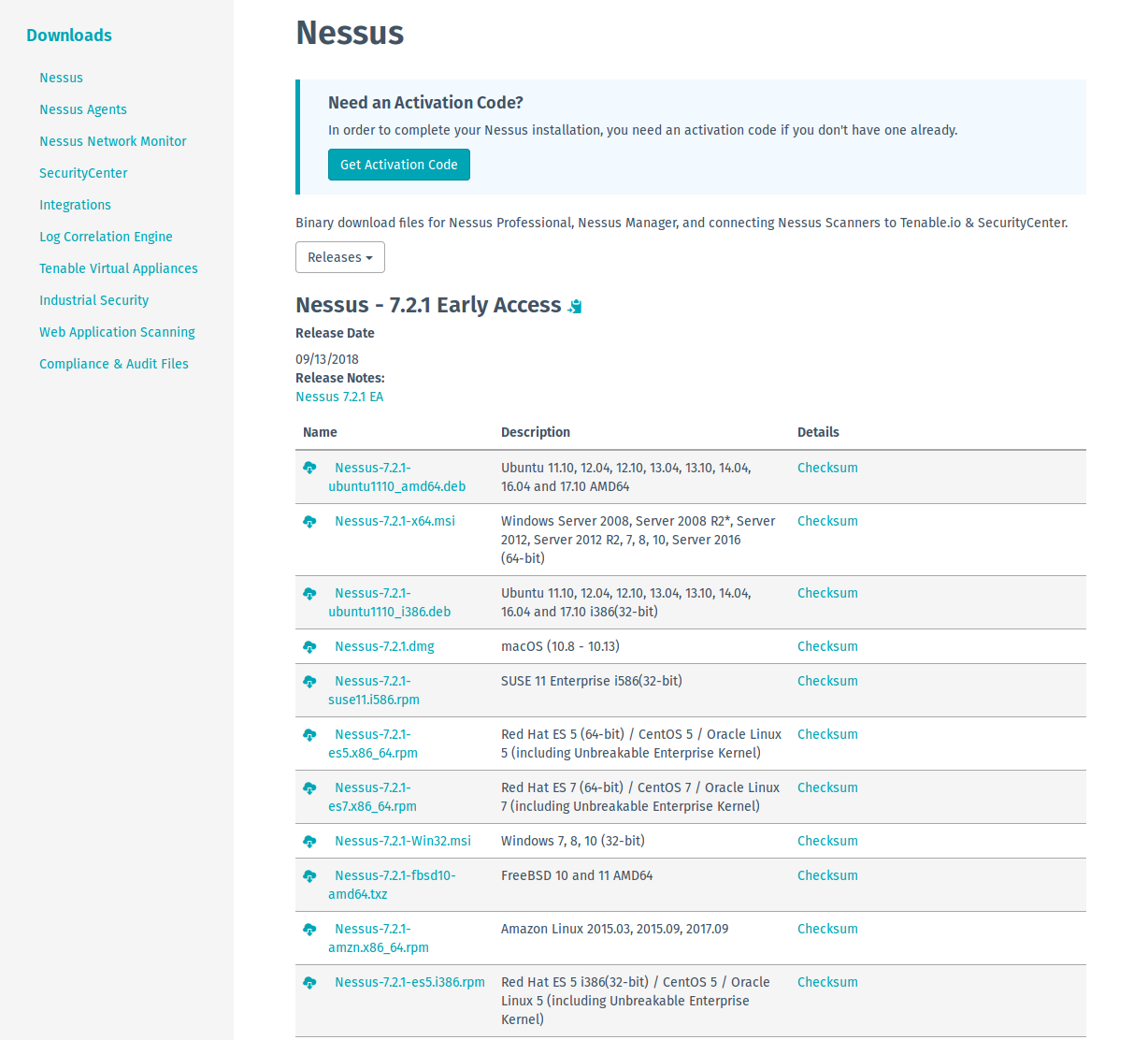Image resolution: width=1148 pixels, height=1040 pixels.
Task: Click the Description column header
Action: (x=536, y=432)
